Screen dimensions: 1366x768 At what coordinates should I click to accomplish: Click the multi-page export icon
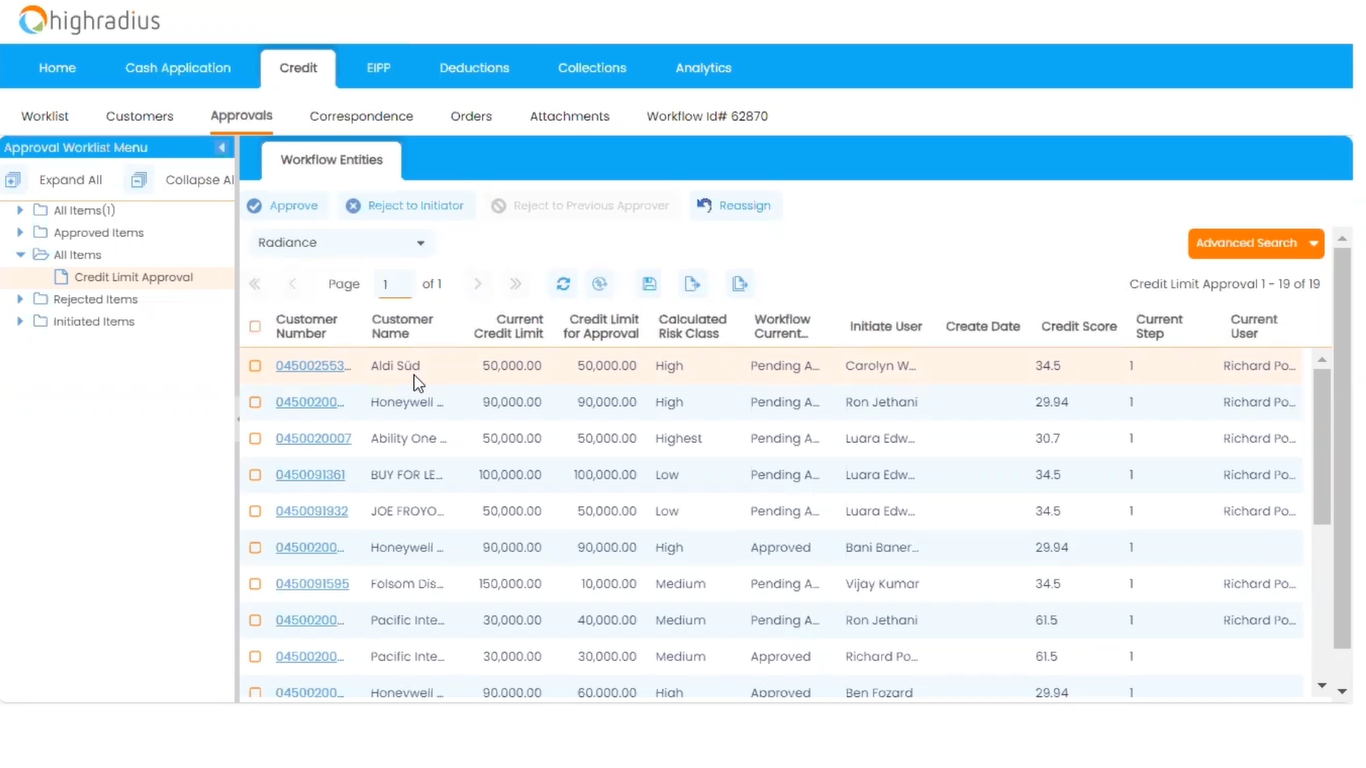point(740,283)
